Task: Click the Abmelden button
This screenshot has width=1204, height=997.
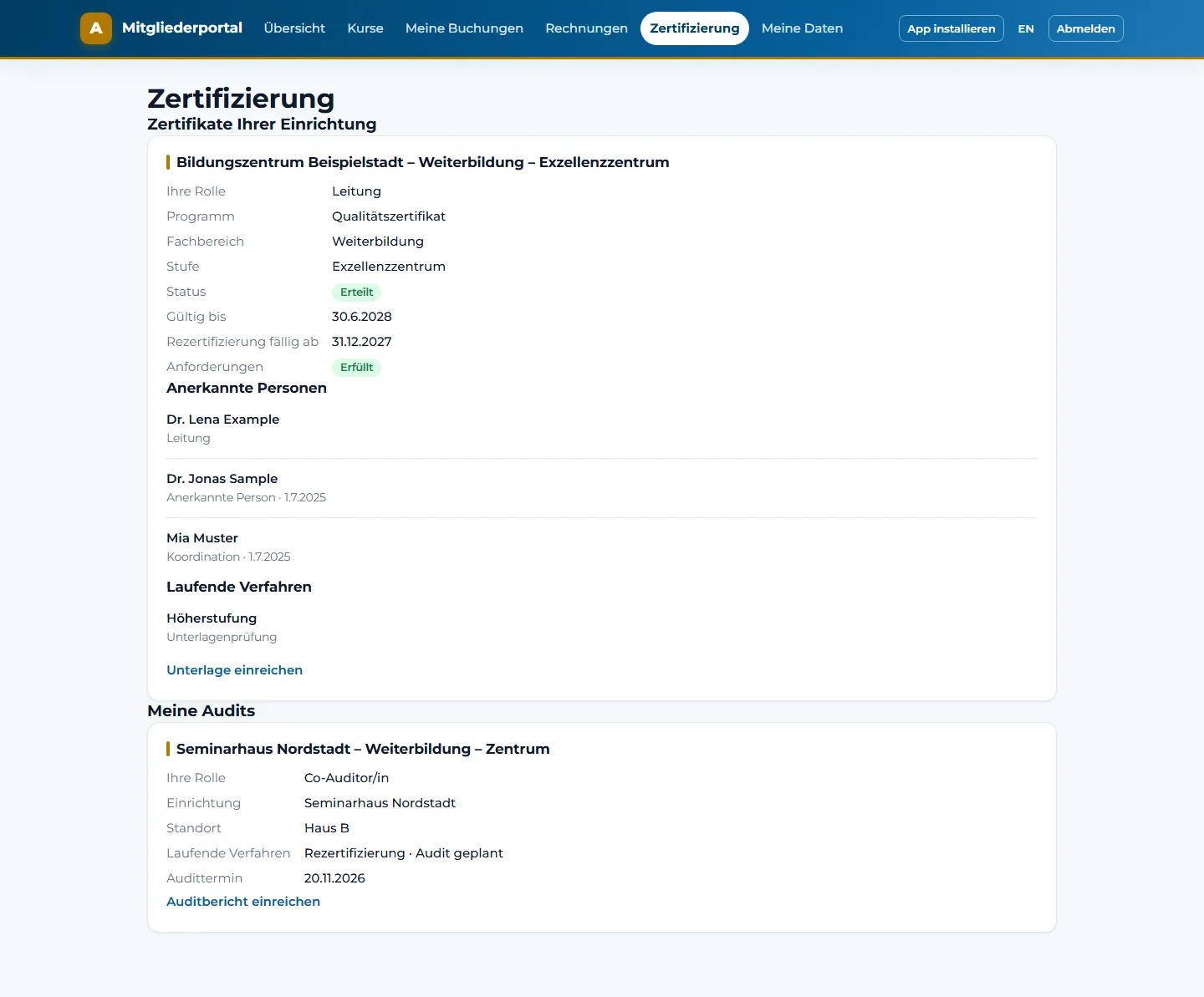Action: click(x=1086, y=28)
